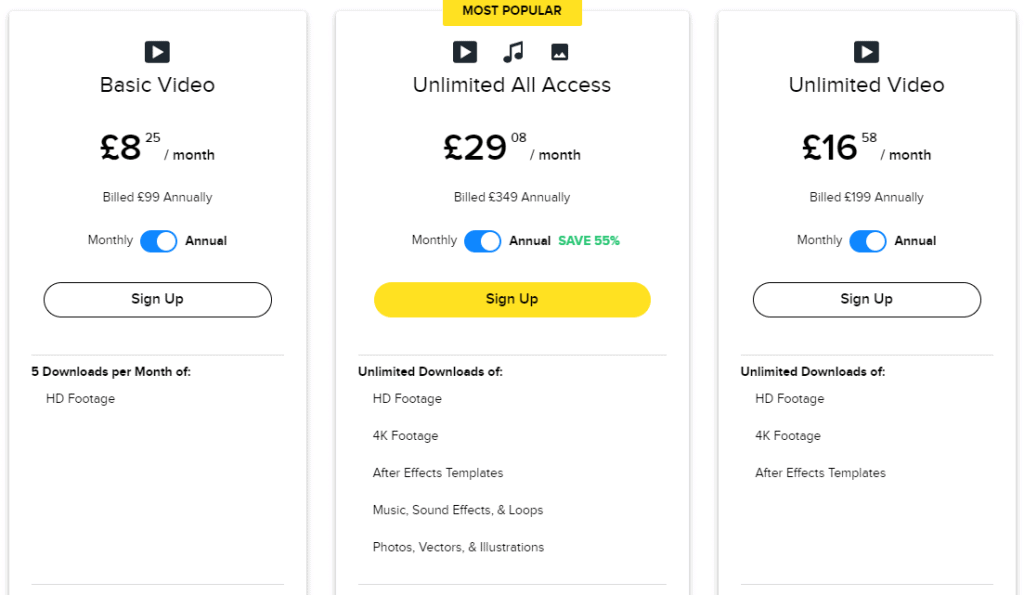The image size is (1024, 595).
Task: Click the video play icon above Basic Video
Action: [157, 52]
